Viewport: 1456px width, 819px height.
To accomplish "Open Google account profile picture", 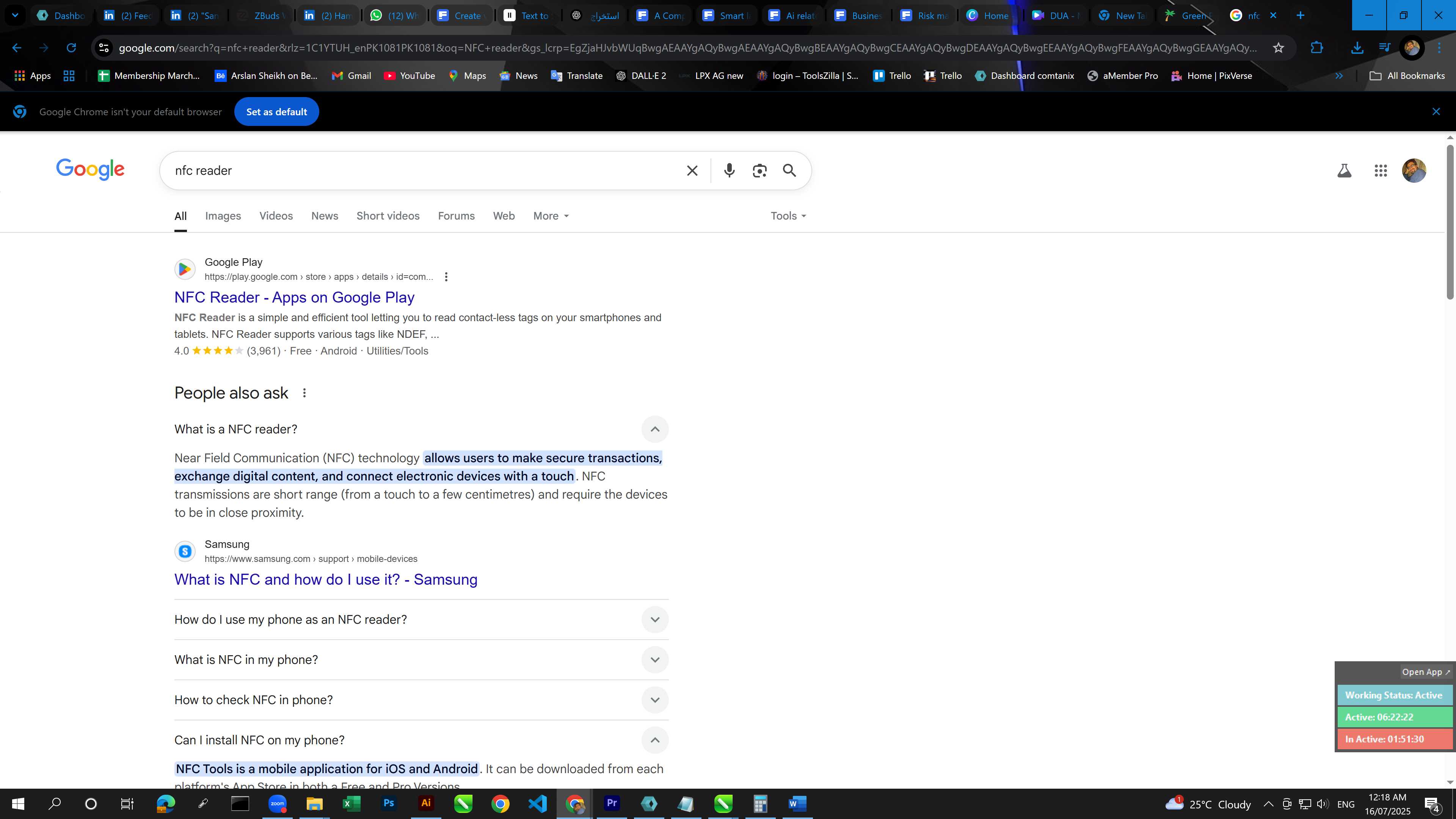I will [x=1414, y=171].
